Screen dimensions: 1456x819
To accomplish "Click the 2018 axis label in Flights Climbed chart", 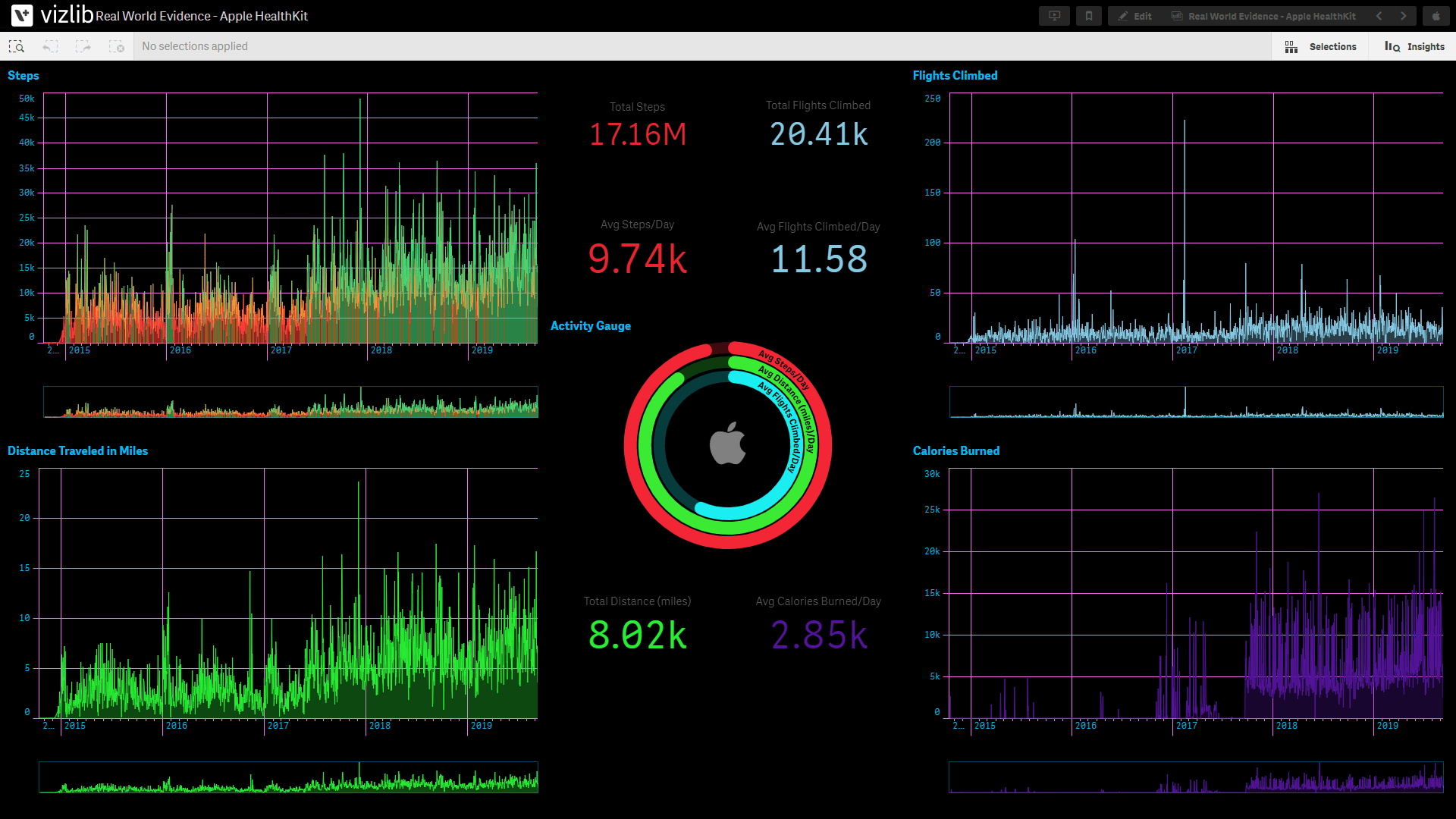I will coord(1288,350).
